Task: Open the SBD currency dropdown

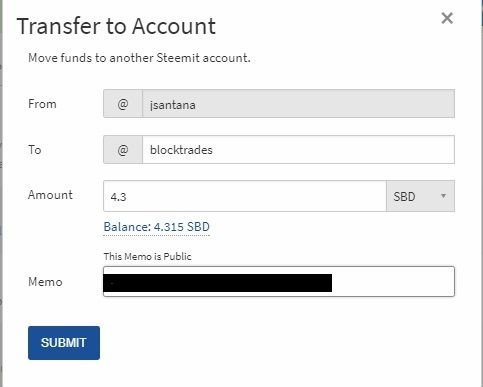Action: (420, 196)
